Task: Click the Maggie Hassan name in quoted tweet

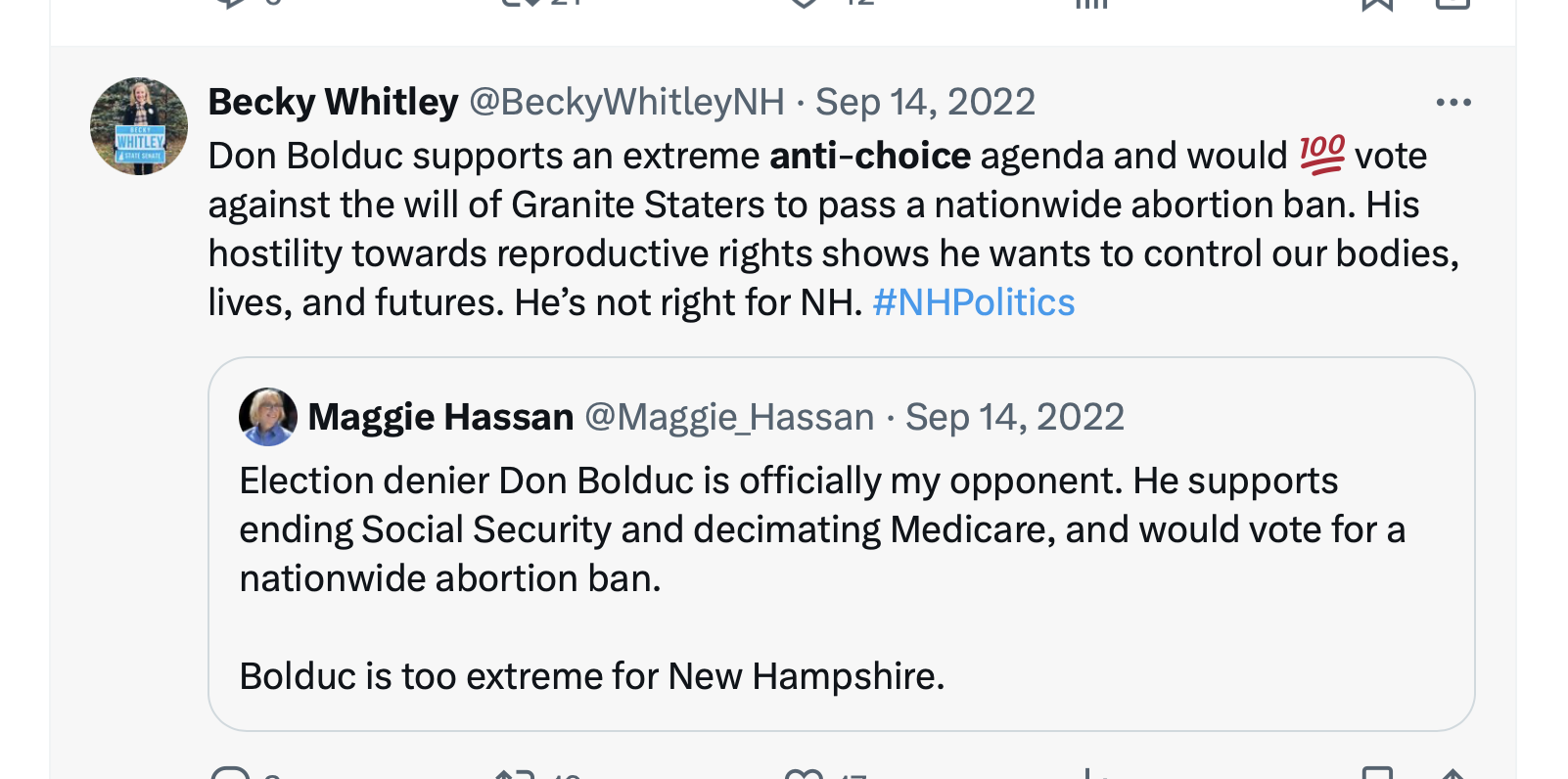Action: tap(440, 417)
